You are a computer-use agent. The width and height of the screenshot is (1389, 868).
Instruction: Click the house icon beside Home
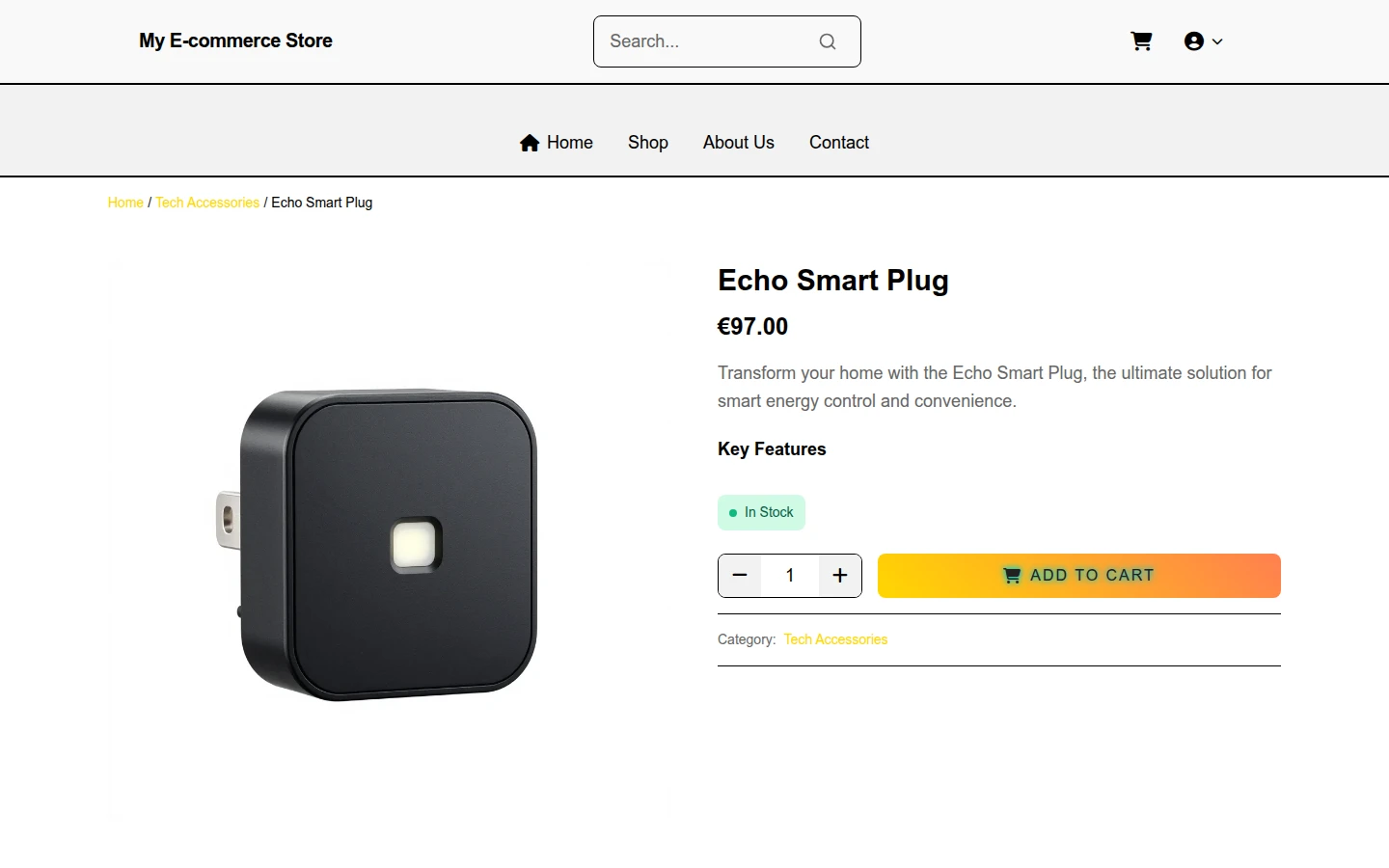530,143
